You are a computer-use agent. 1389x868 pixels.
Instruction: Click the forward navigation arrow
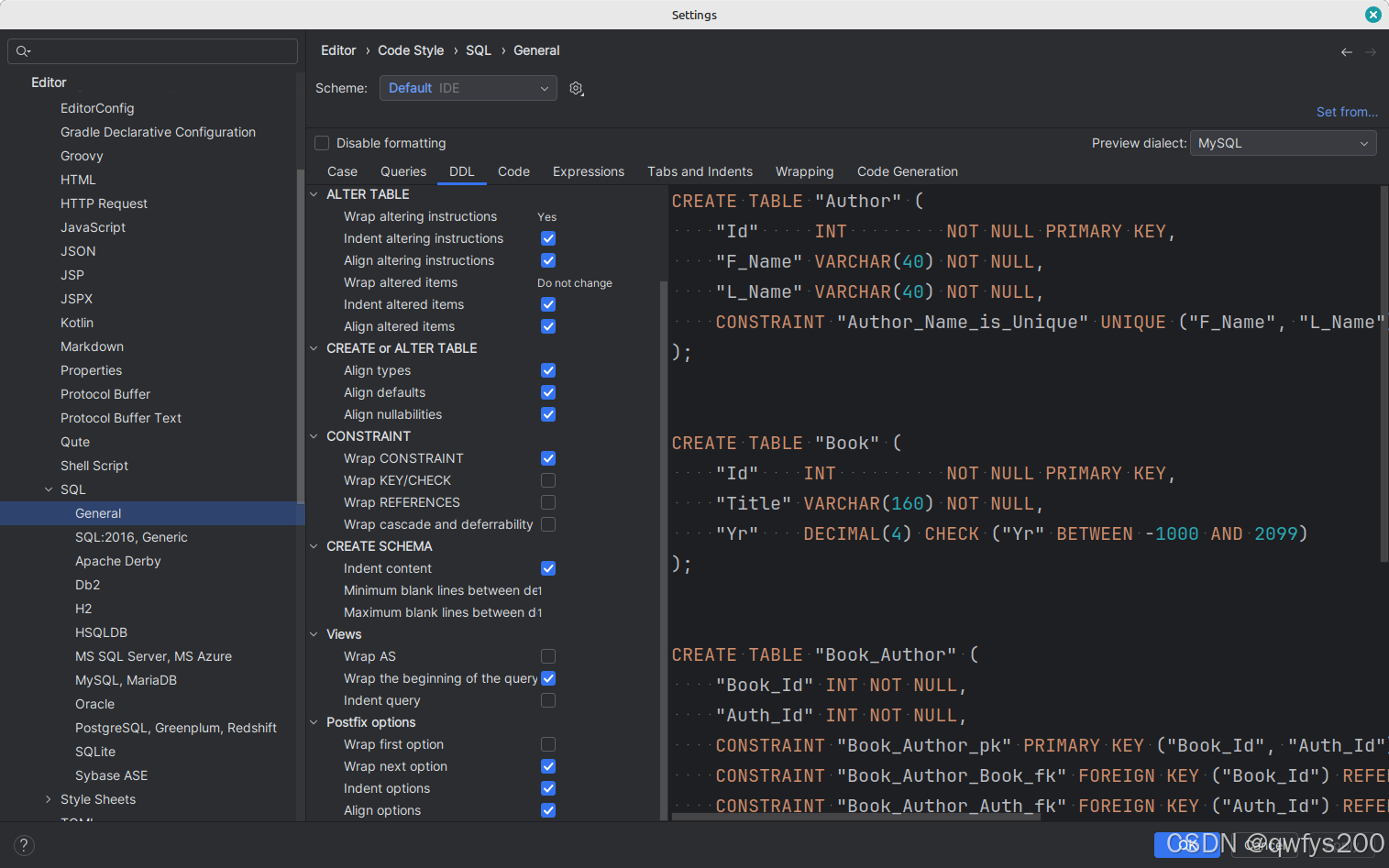point(1371,52)
